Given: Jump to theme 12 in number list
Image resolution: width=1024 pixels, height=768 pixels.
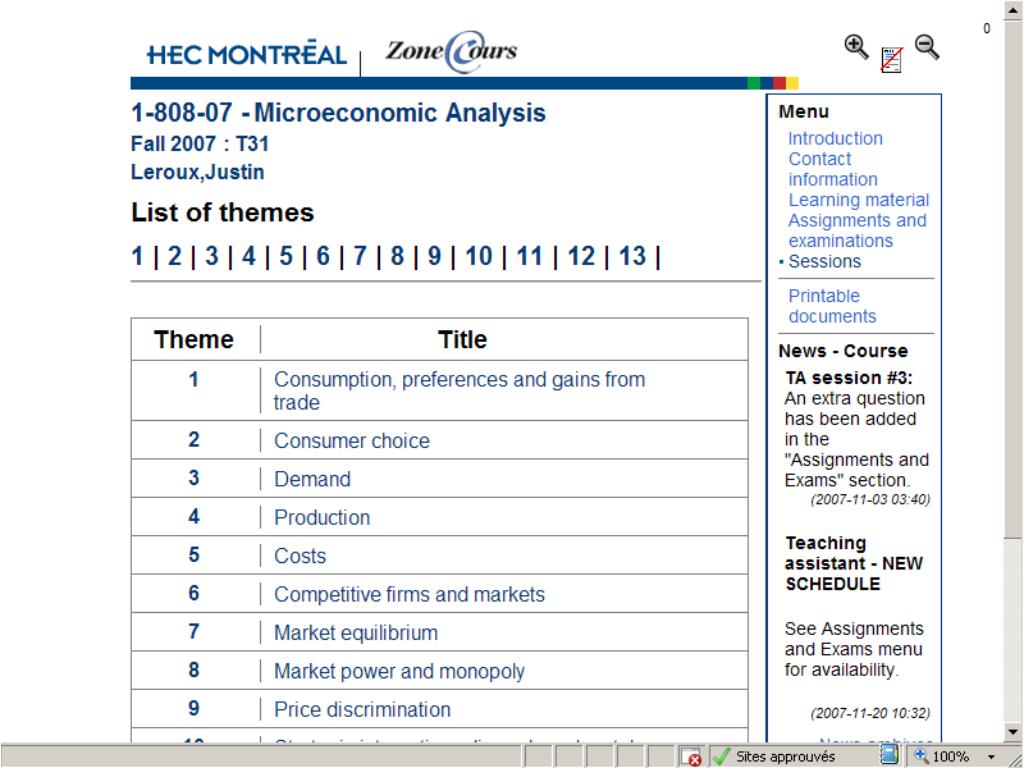Looking at the screenshot, I should [581, 256].
